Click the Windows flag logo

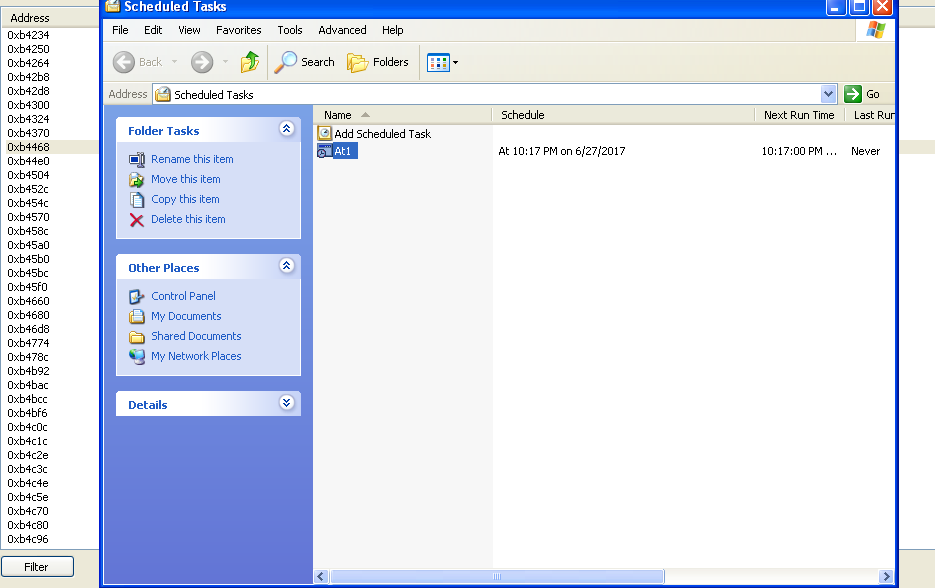pos(876,29)
